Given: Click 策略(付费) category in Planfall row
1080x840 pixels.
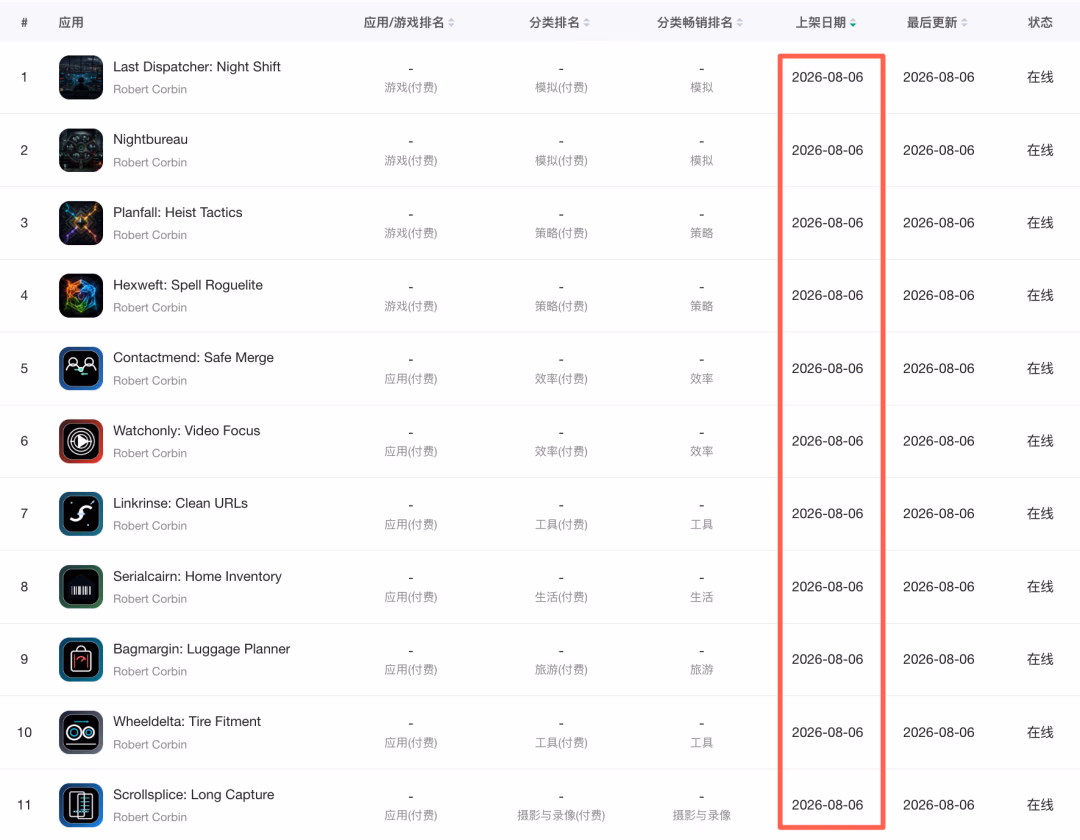Looking at the screenshot, I should pos(561,233).
